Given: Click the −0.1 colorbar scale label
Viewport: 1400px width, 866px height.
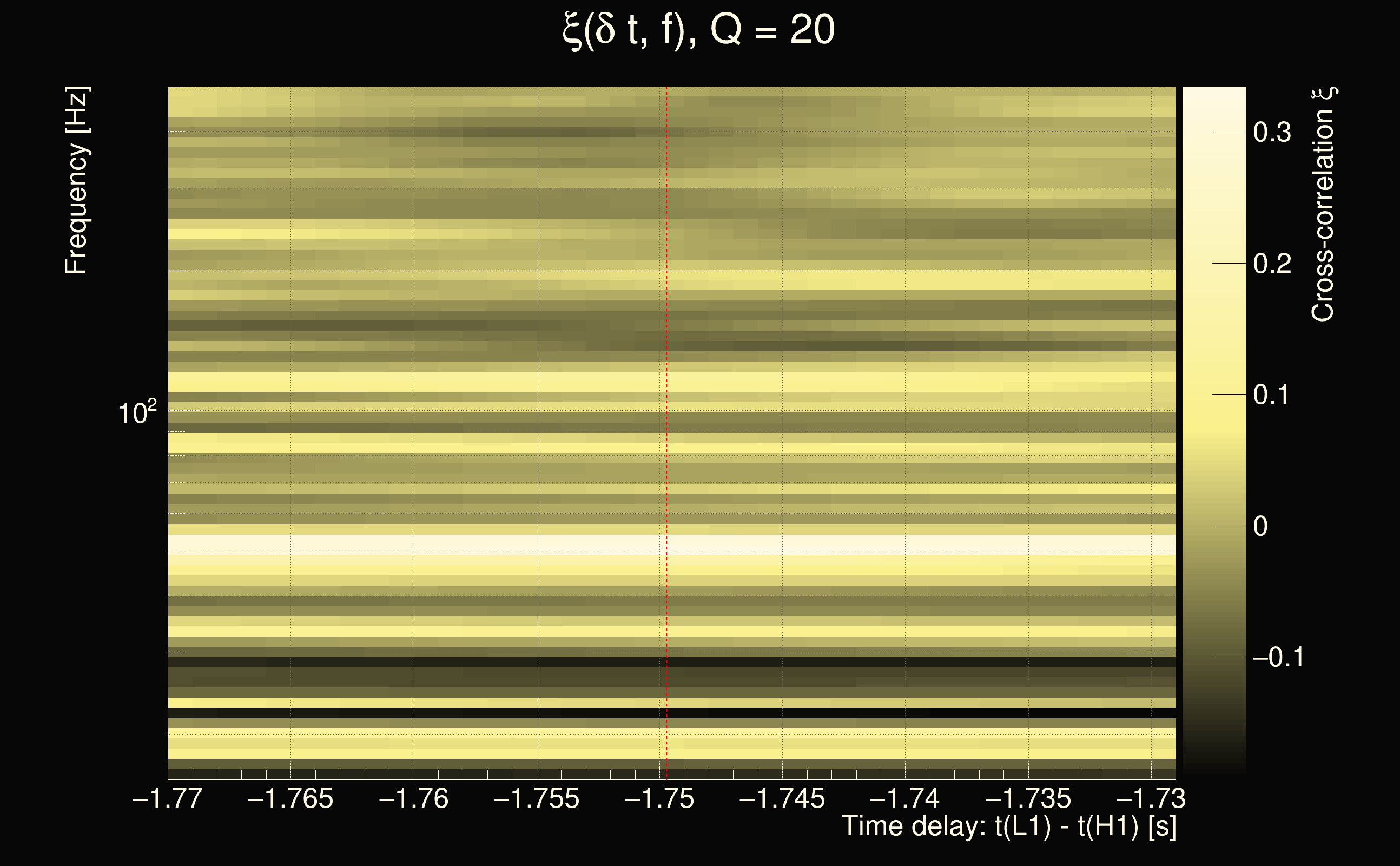Looking at the screenshot, I should 1278,657.
